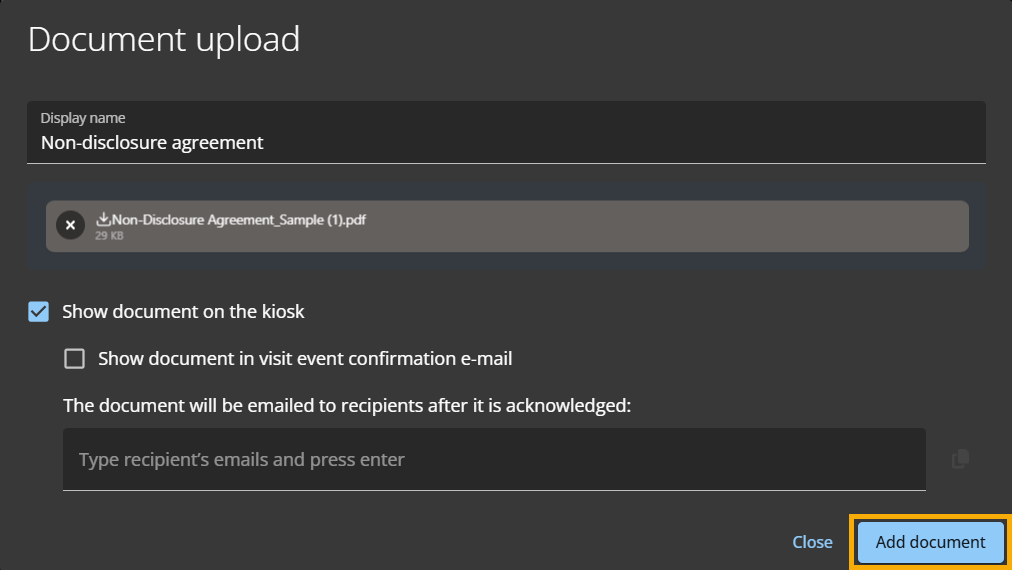This screenshot has width=1012, height=570.
Task: Click the 'emailed to recipients after acknowledged' note
Action: (x=347, y=406)
